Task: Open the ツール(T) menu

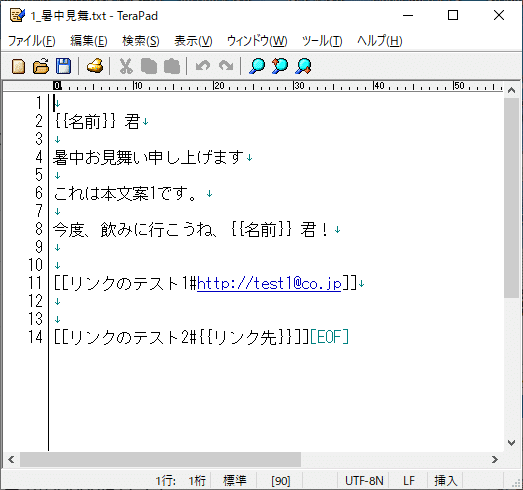Action: pos(322,41)
